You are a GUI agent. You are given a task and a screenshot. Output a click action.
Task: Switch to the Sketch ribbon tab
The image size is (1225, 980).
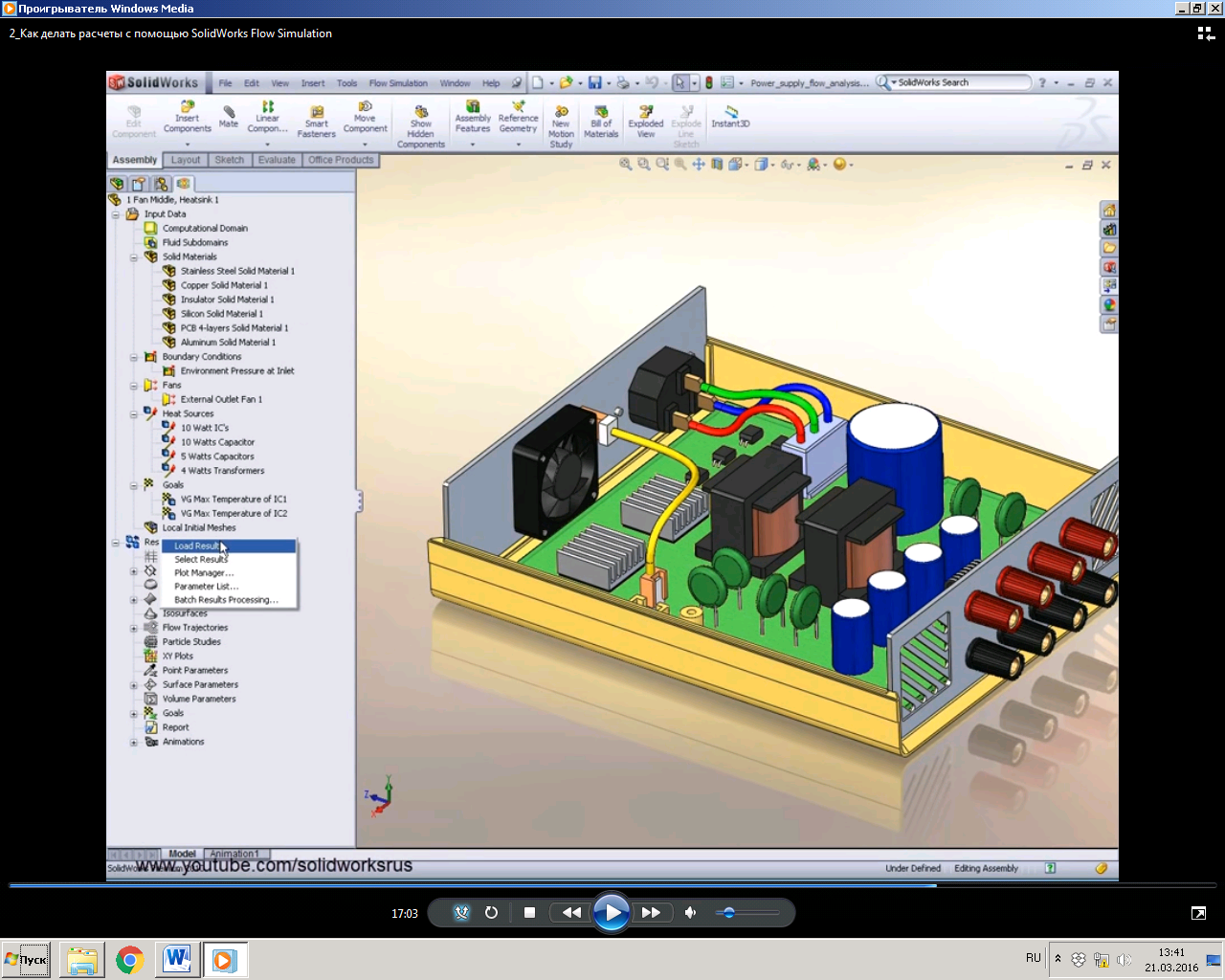[230, 160]
